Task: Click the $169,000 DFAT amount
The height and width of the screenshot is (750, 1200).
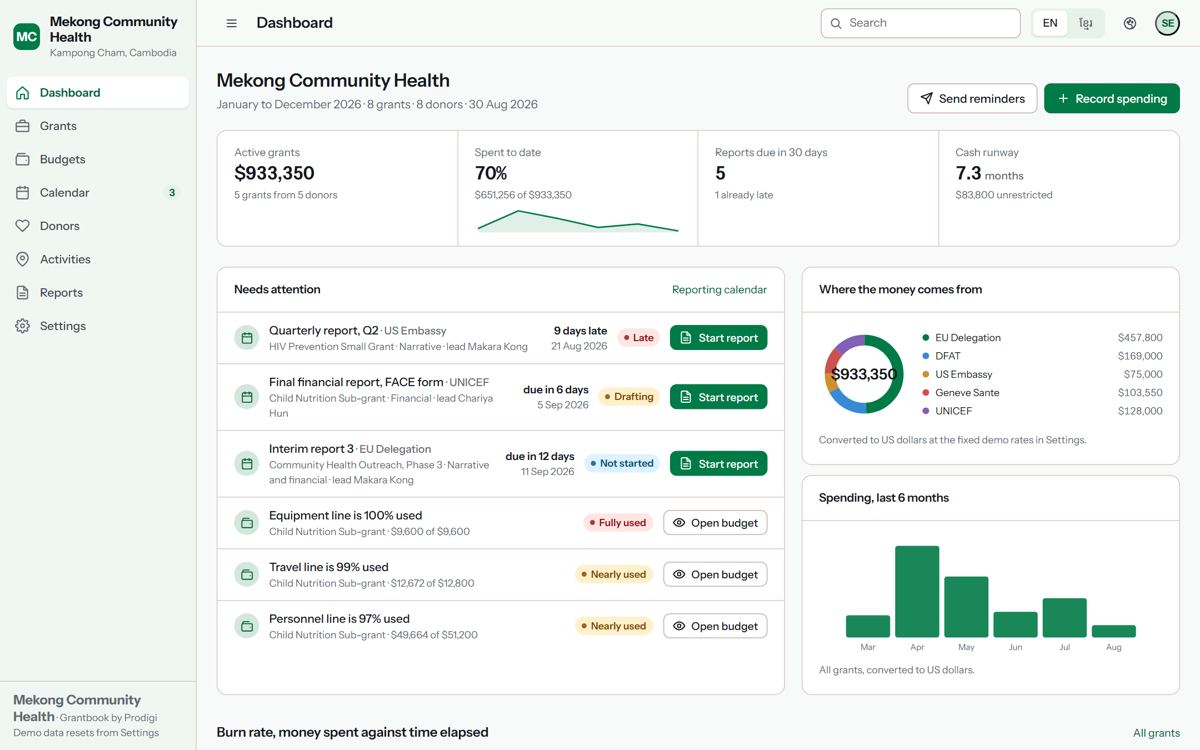Action: coord(1140,356)
